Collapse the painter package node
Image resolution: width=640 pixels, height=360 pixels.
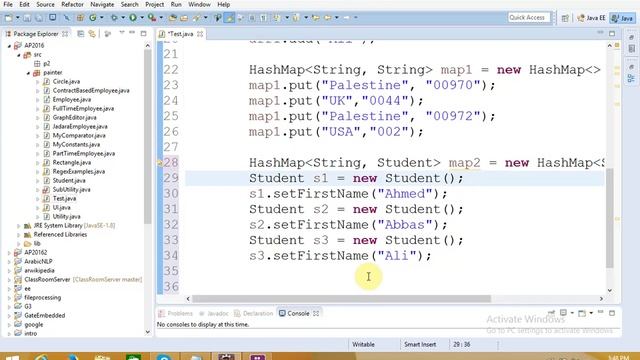tap(28, 73)
